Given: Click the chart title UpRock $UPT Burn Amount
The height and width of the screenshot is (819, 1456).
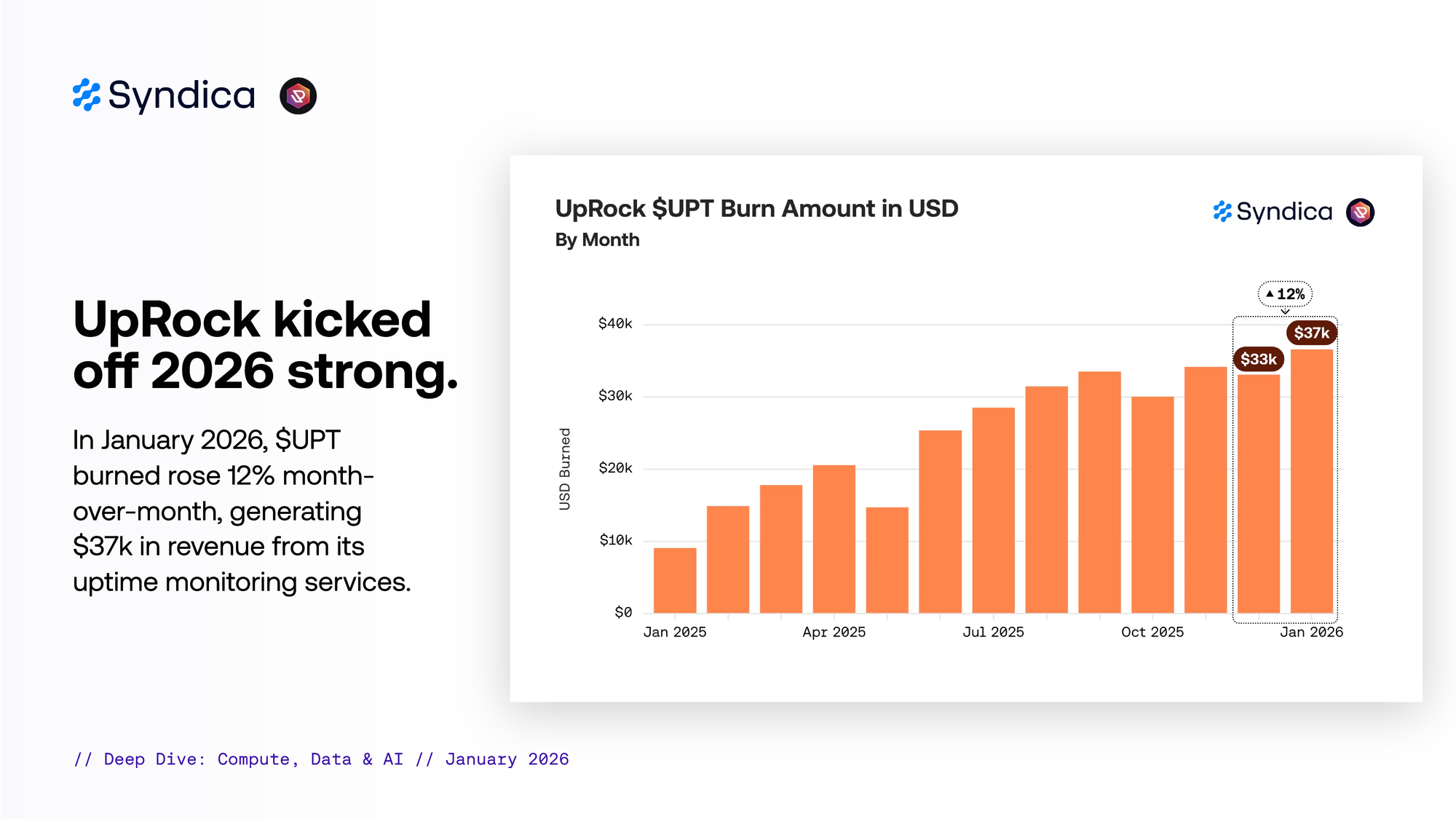Looking at the screenshot, I should pos(756,209).
